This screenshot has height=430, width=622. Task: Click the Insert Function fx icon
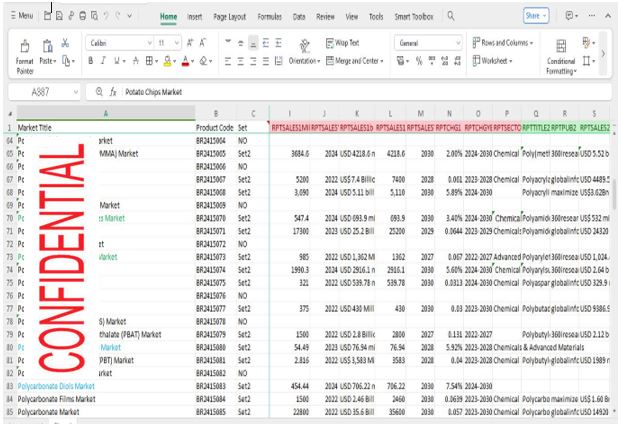click(x=113, y=92)
